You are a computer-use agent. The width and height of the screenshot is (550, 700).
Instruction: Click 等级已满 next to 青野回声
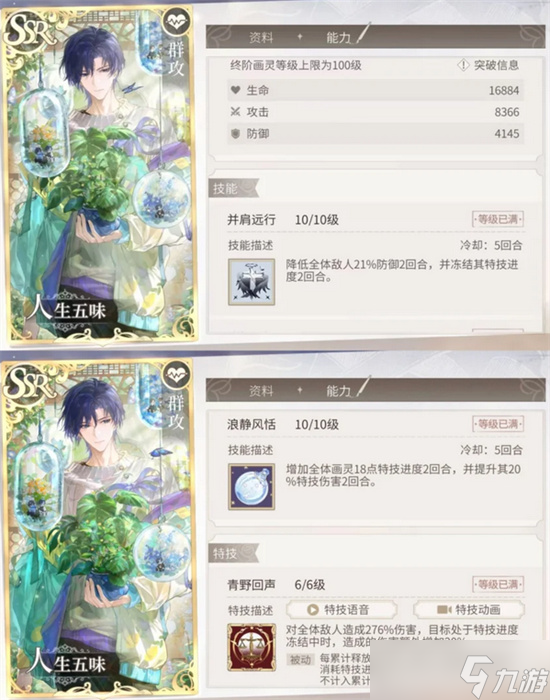[x=498, y=584]
